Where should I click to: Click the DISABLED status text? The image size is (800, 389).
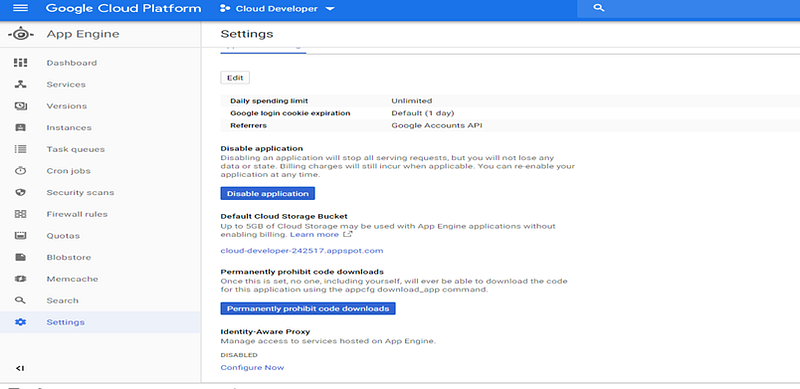pyautogui.click(x=239, y=355)
